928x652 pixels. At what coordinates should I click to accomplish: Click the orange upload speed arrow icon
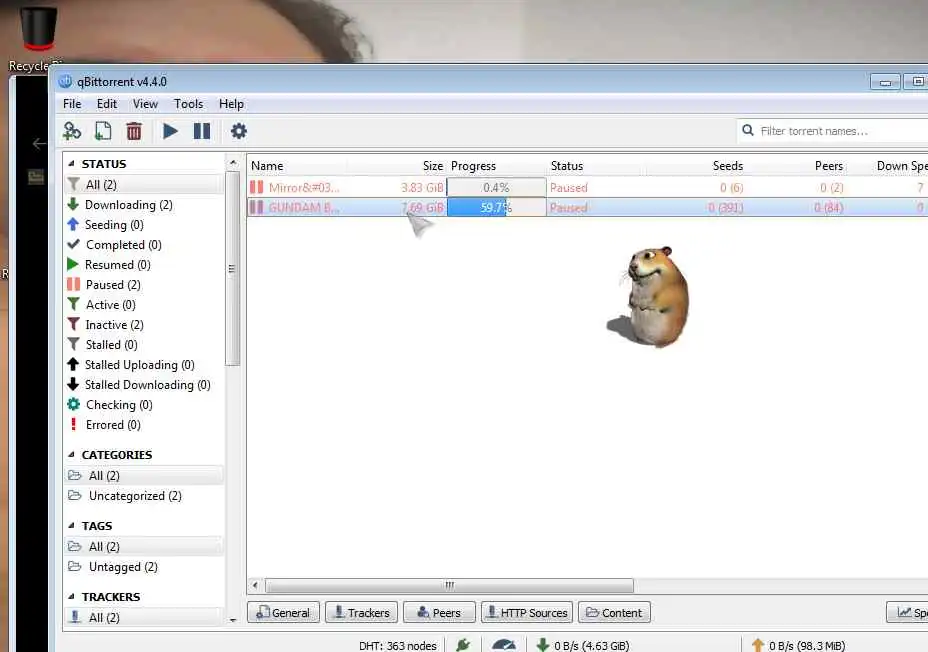pyautogui.click(x=758, y=645)
